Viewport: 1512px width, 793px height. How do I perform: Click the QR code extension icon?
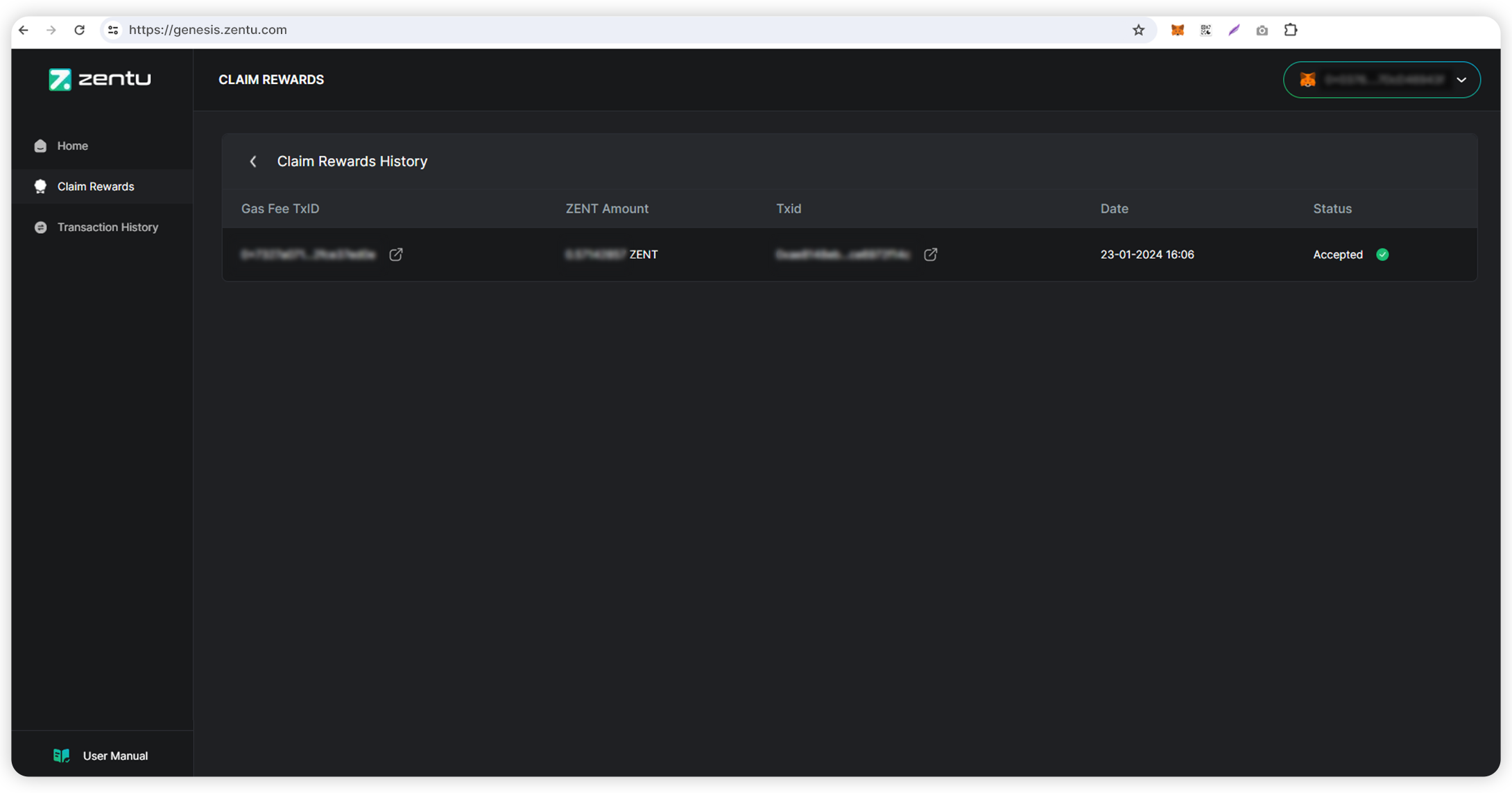pos(1205,30)
